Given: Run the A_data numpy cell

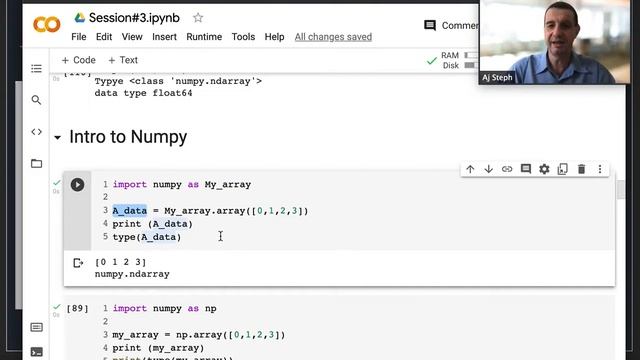Looking at the screenshot, I should coord(77,184).
